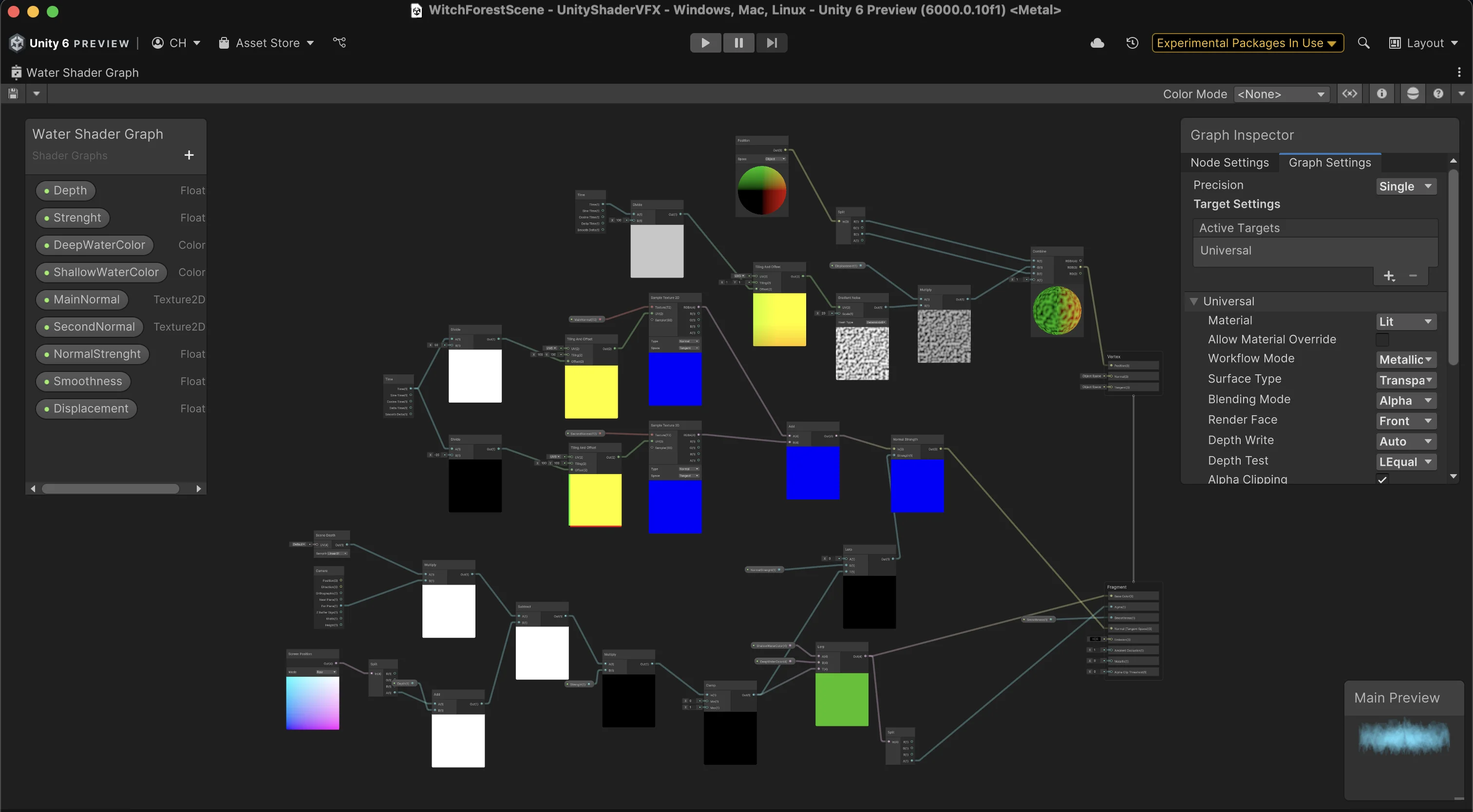1473x812 pixels.
Task: Select the SecondNormal property
Action: click(90, 327)
